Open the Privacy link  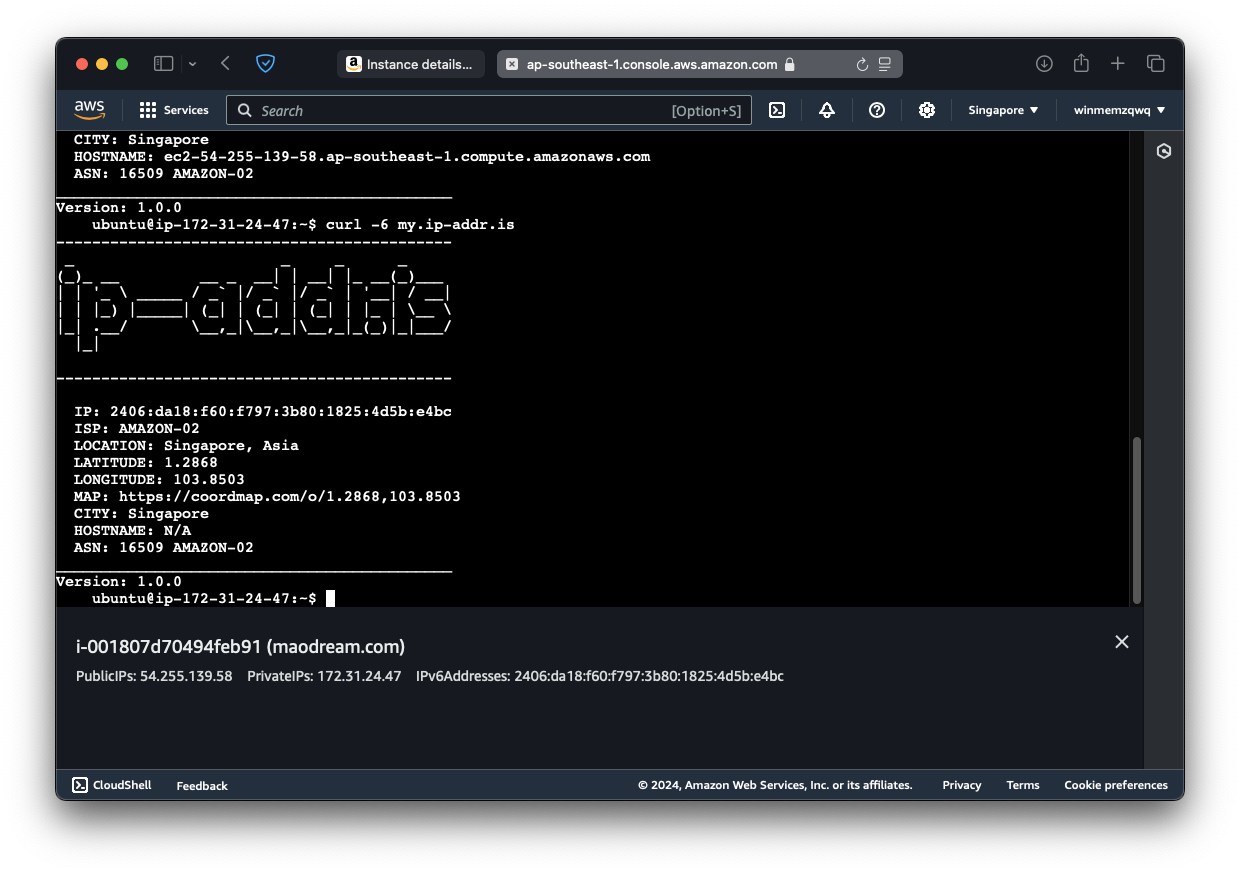962,785
